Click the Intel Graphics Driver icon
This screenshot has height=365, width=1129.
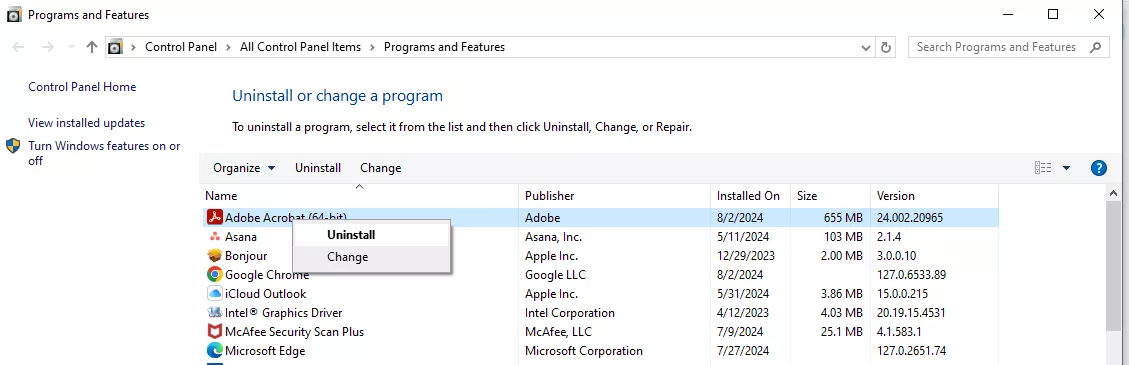tap(214, 312)
